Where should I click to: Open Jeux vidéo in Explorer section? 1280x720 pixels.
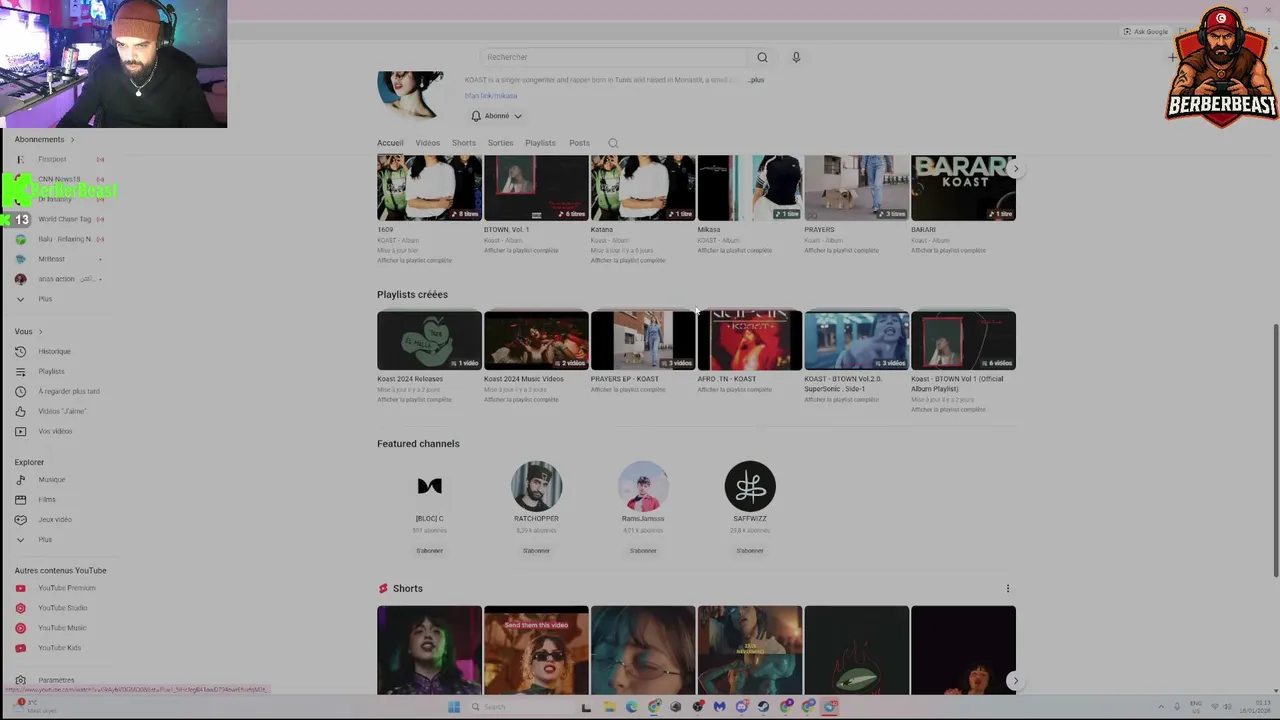(x=54, y=519)
